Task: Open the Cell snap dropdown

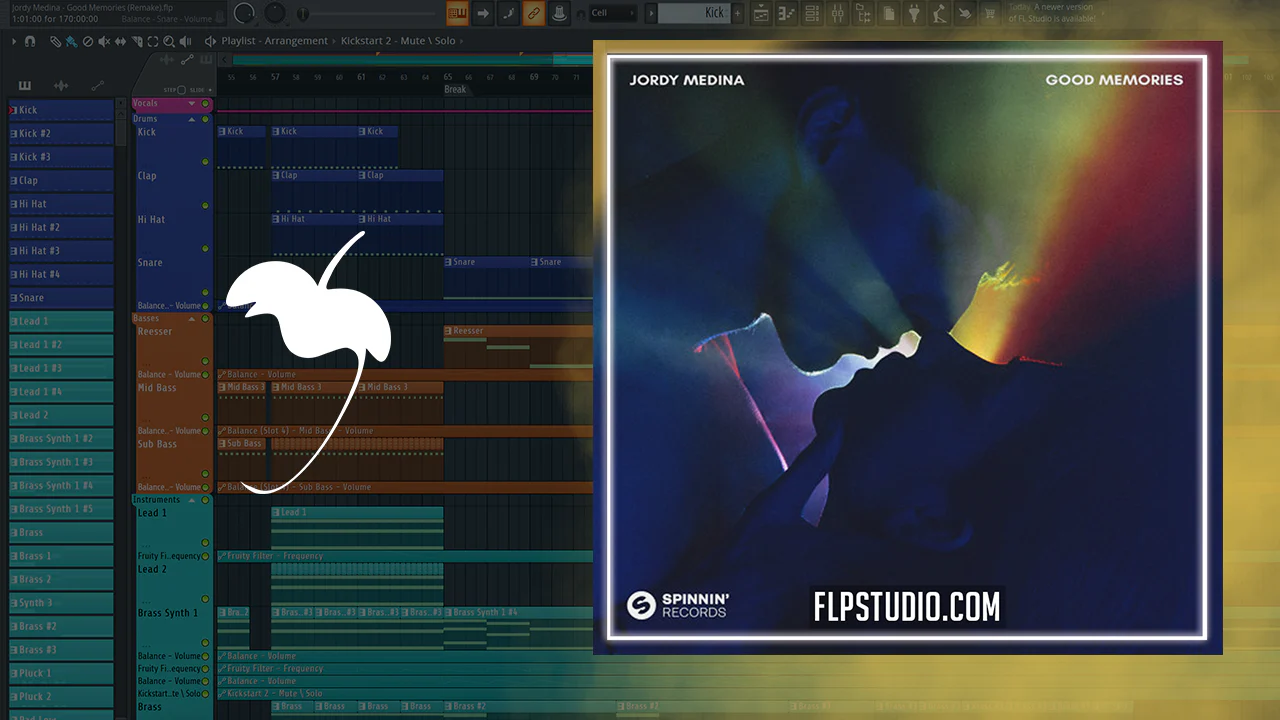Action: click(x=614, y=13)
